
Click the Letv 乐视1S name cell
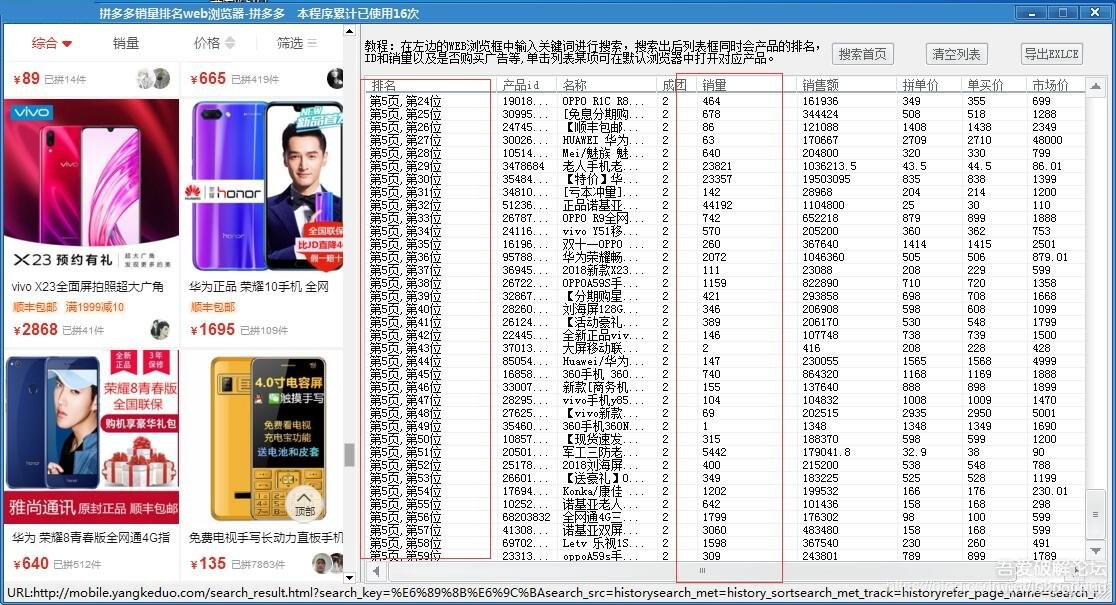(x=603, y=543)
